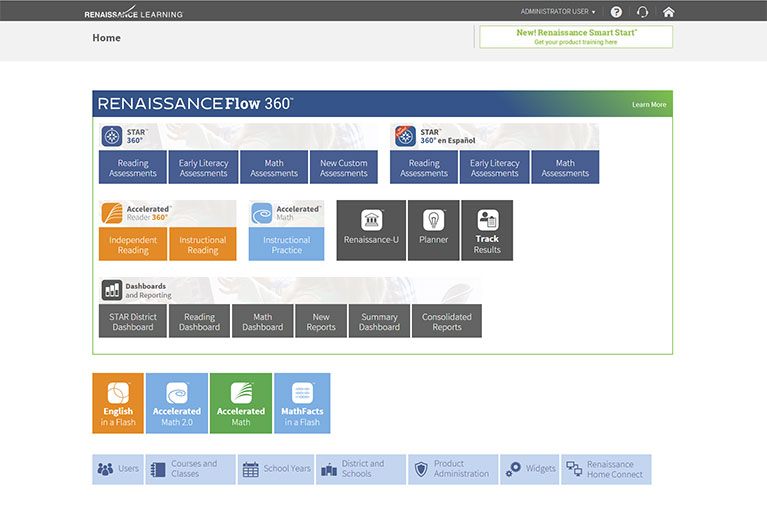Open Math Dashboard tile
Image resolution: width=767 pixels, height=511 pixels.
pos(263,321)
